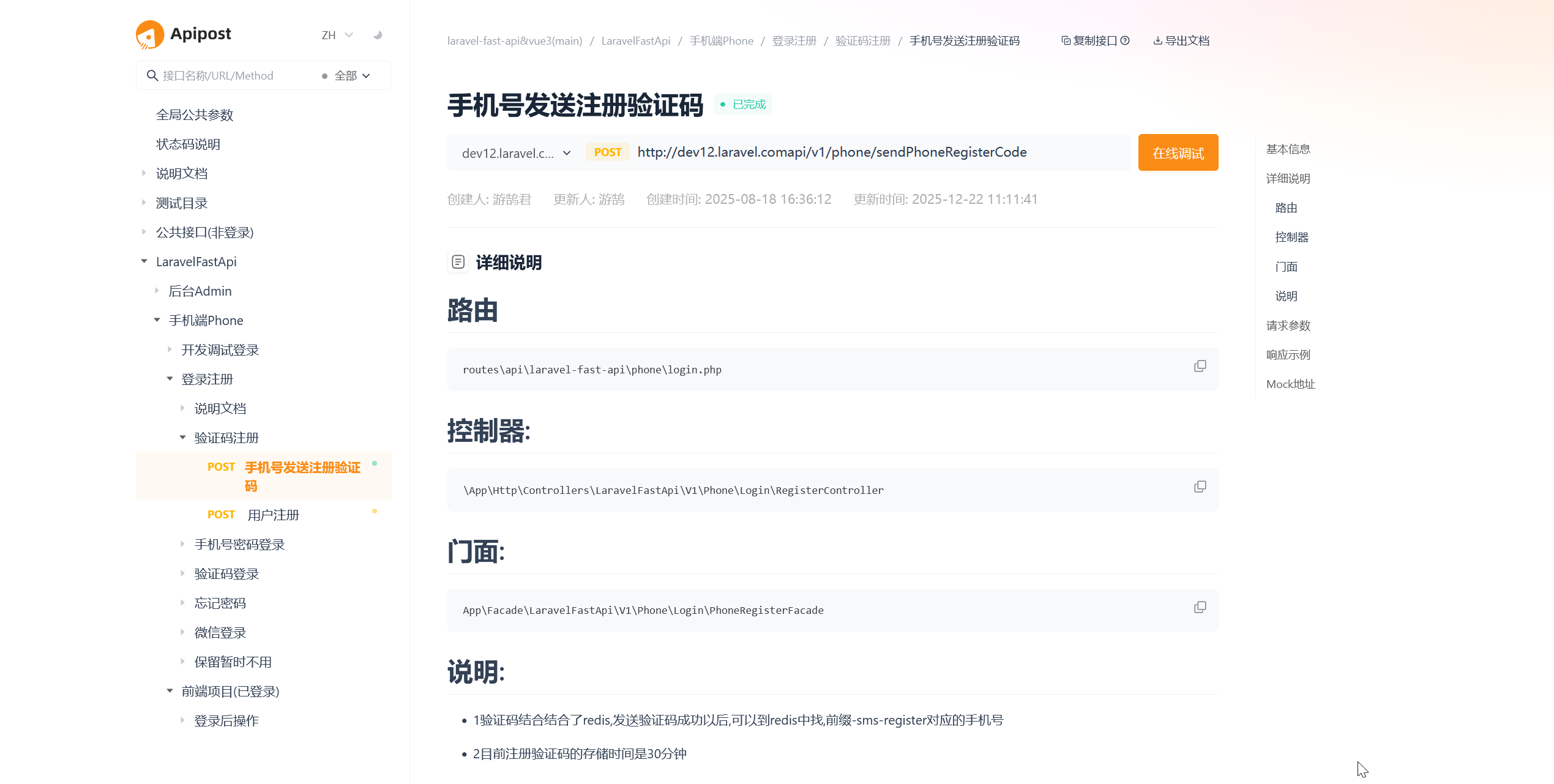Jump to 响应示例 in outline
This screenshot has width=1554, height=784.
tap(1288, 355)
